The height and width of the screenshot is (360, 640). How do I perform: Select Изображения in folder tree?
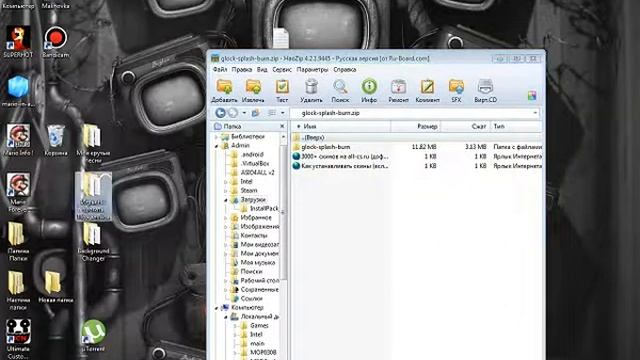(x=255, y=227)
